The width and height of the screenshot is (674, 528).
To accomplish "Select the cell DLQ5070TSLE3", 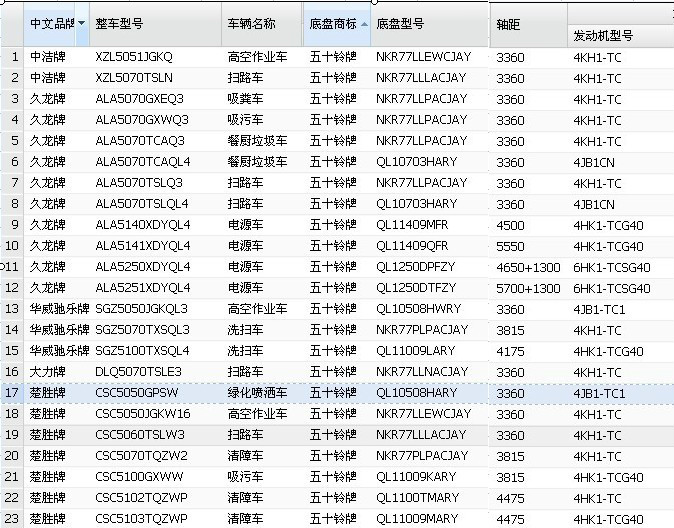I will coord(139,372).
